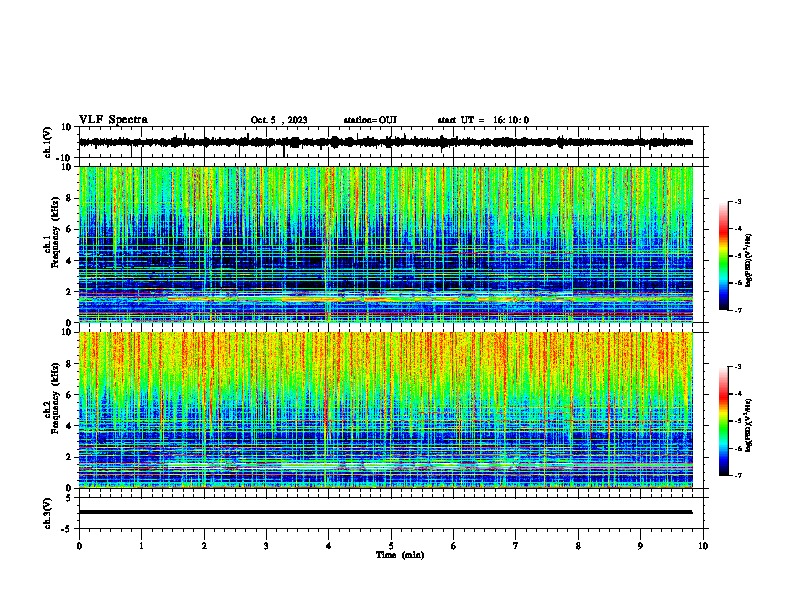Click the "-3" label on ch.2 colorbar
The width and height of the screenshot is (792, 612).
[738, 367]
